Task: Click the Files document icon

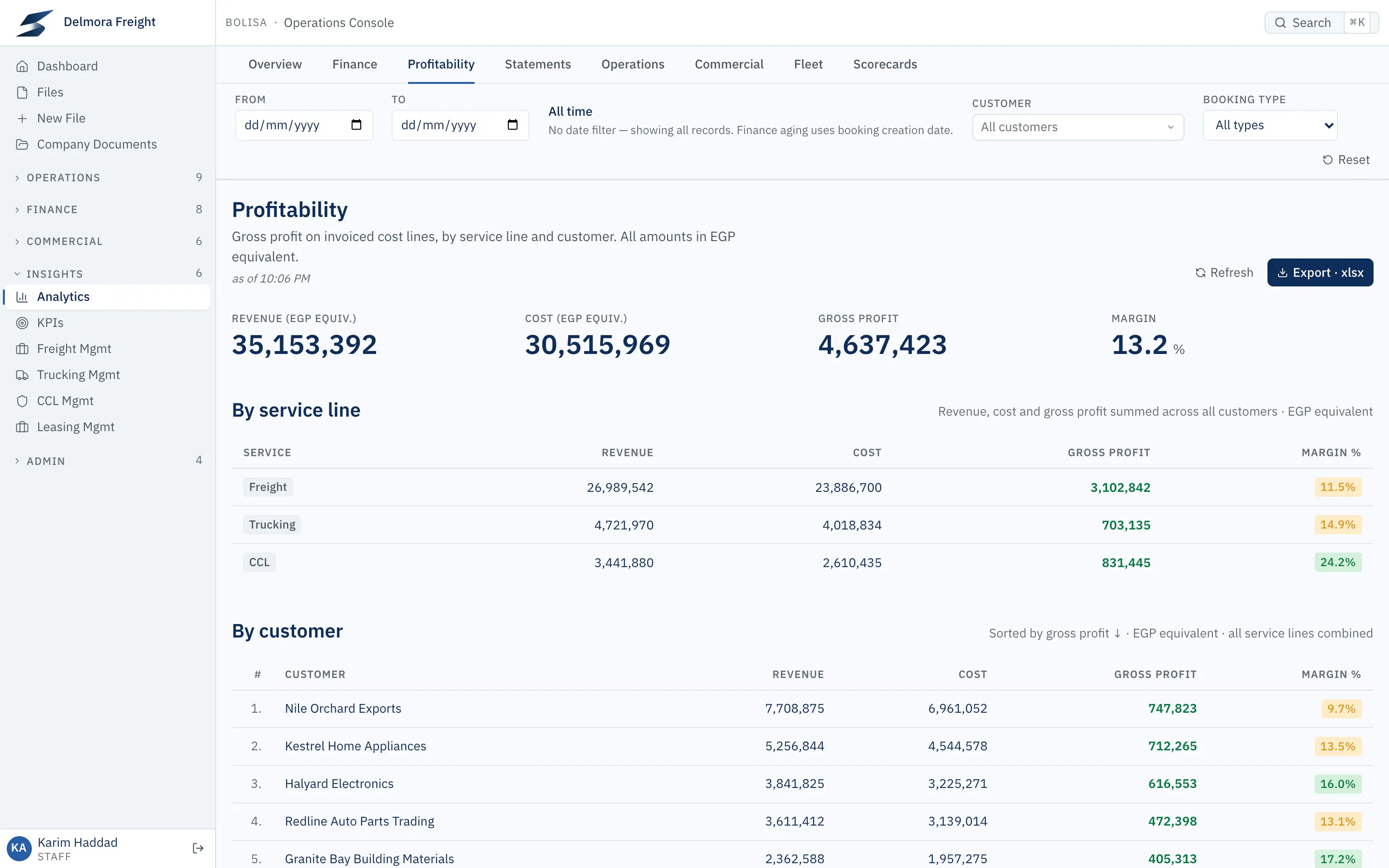Action: [22, 93]
